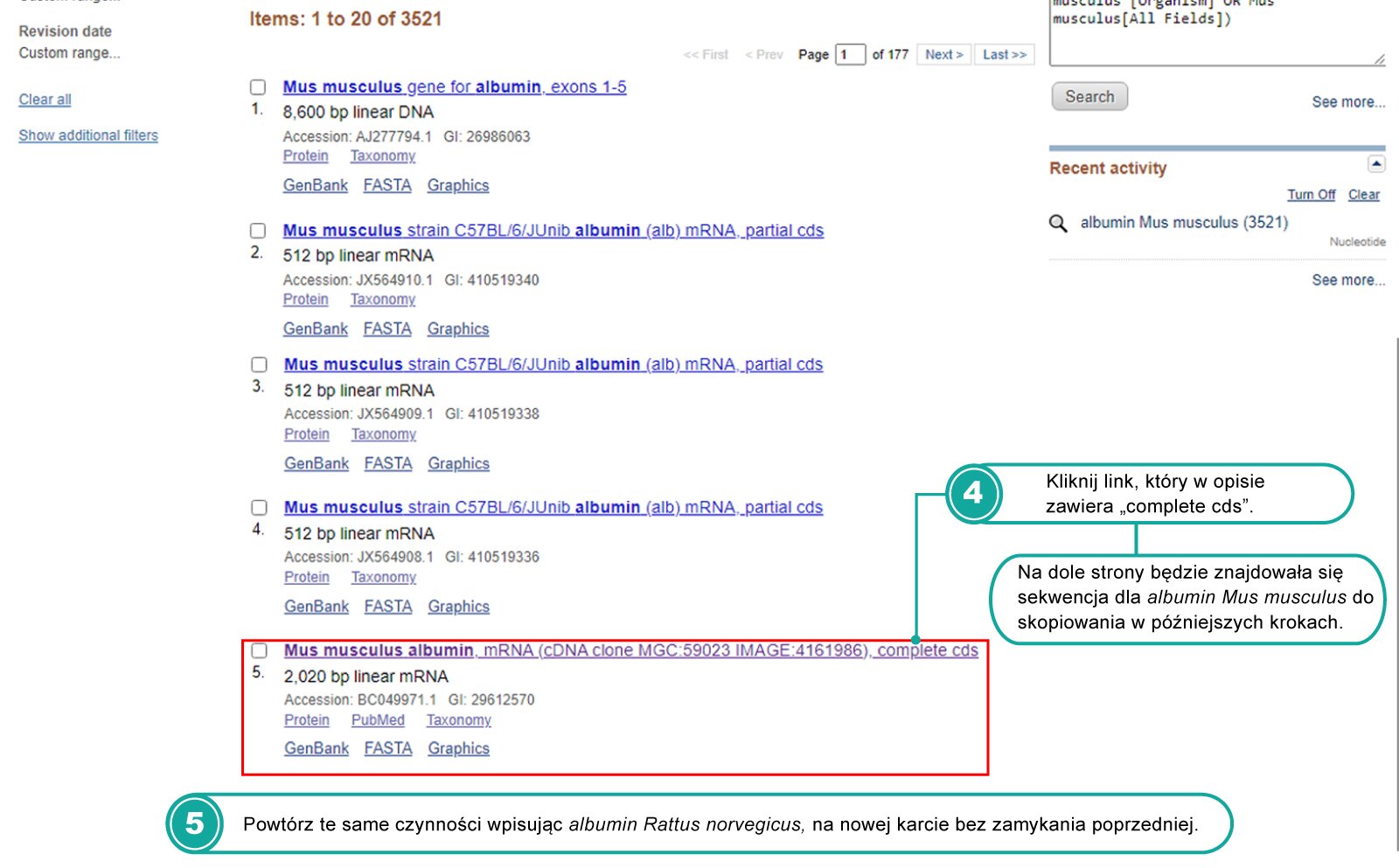The height and width of the screenshot is (868, 1399).
Task: Open FASTA for result 5
Action: tap(387, 748)
